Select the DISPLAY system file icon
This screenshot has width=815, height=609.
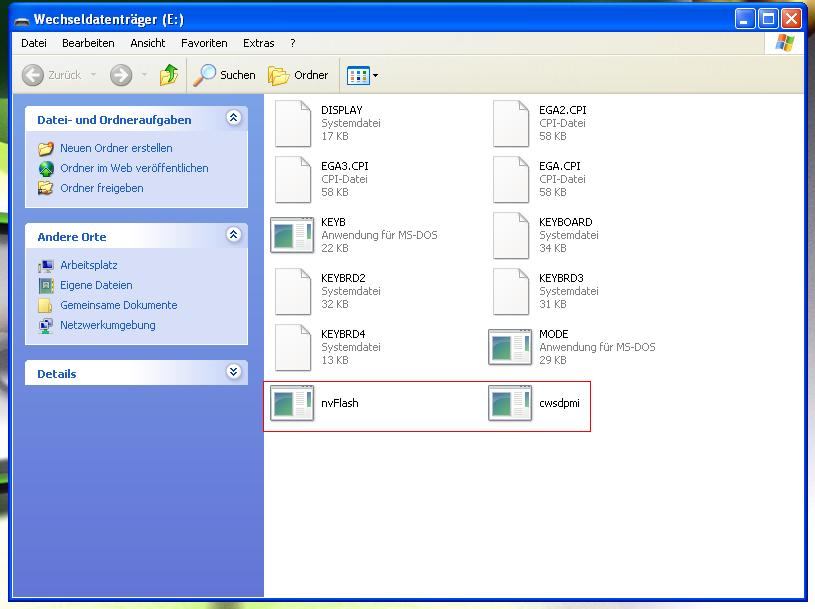293,124
